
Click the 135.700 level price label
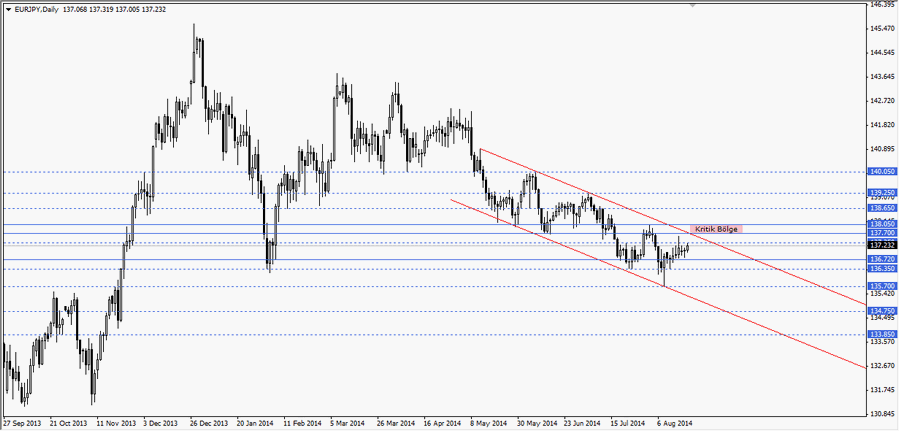click(x=881, y=286)
